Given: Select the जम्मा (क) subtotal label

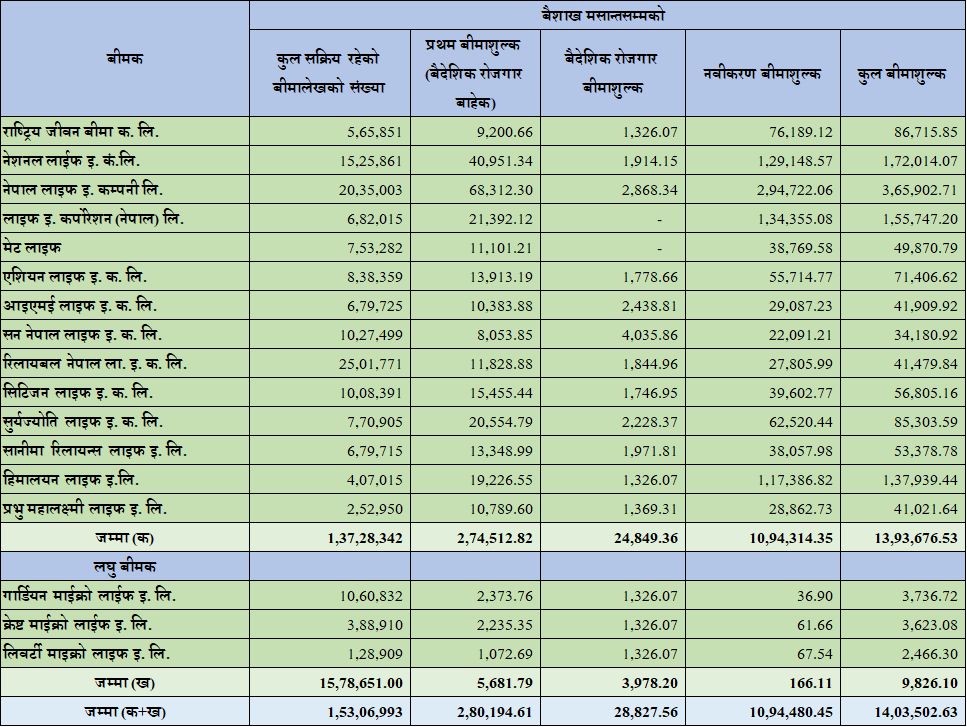Looking at the screenshot, I should [x=125, y=538].
